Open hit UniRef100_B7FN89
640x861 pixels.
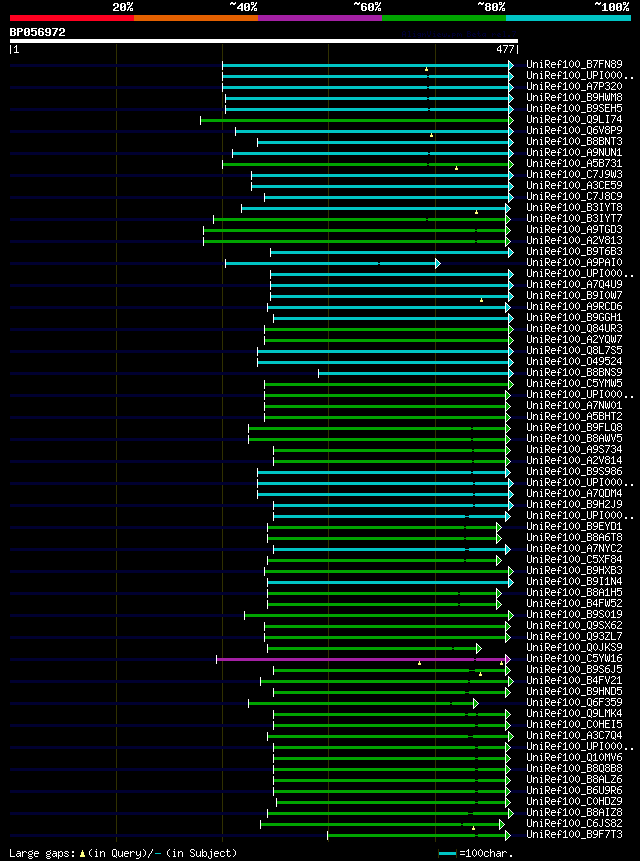[574, 64]
